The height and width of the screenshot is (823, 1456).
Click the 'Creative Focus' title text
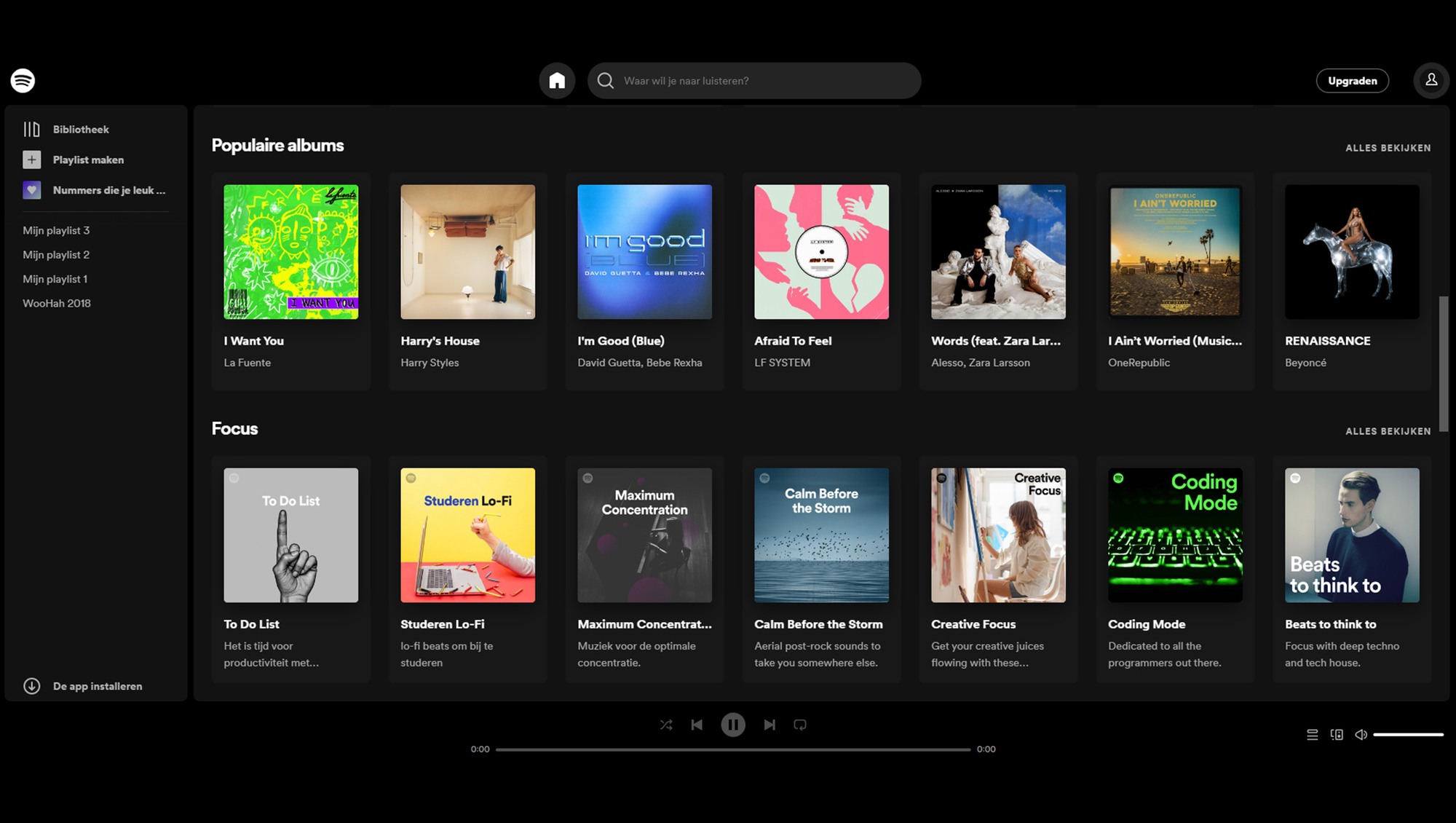pos(973,624)
